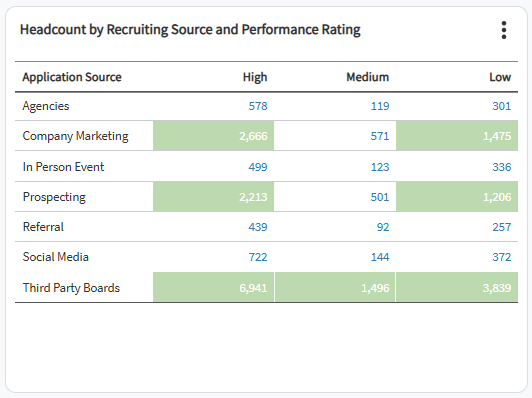Screen dimensions: 532x398
Task: Select In Person Event Low 336
Action: [x=501, y=167]
